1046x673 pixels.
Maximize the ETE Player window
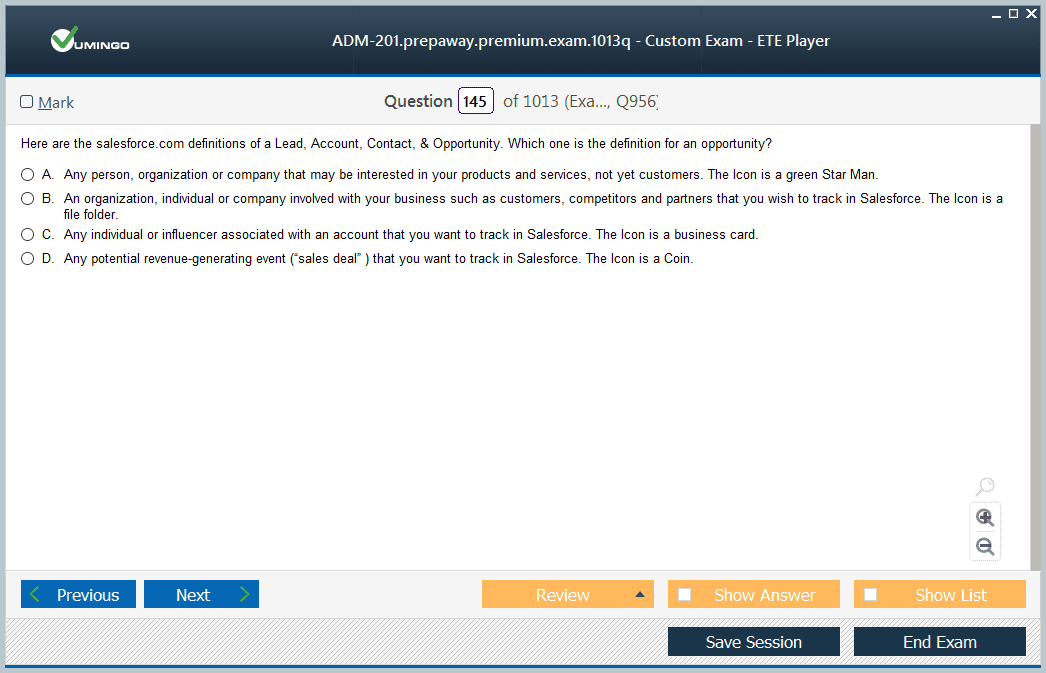[1013, 13]
